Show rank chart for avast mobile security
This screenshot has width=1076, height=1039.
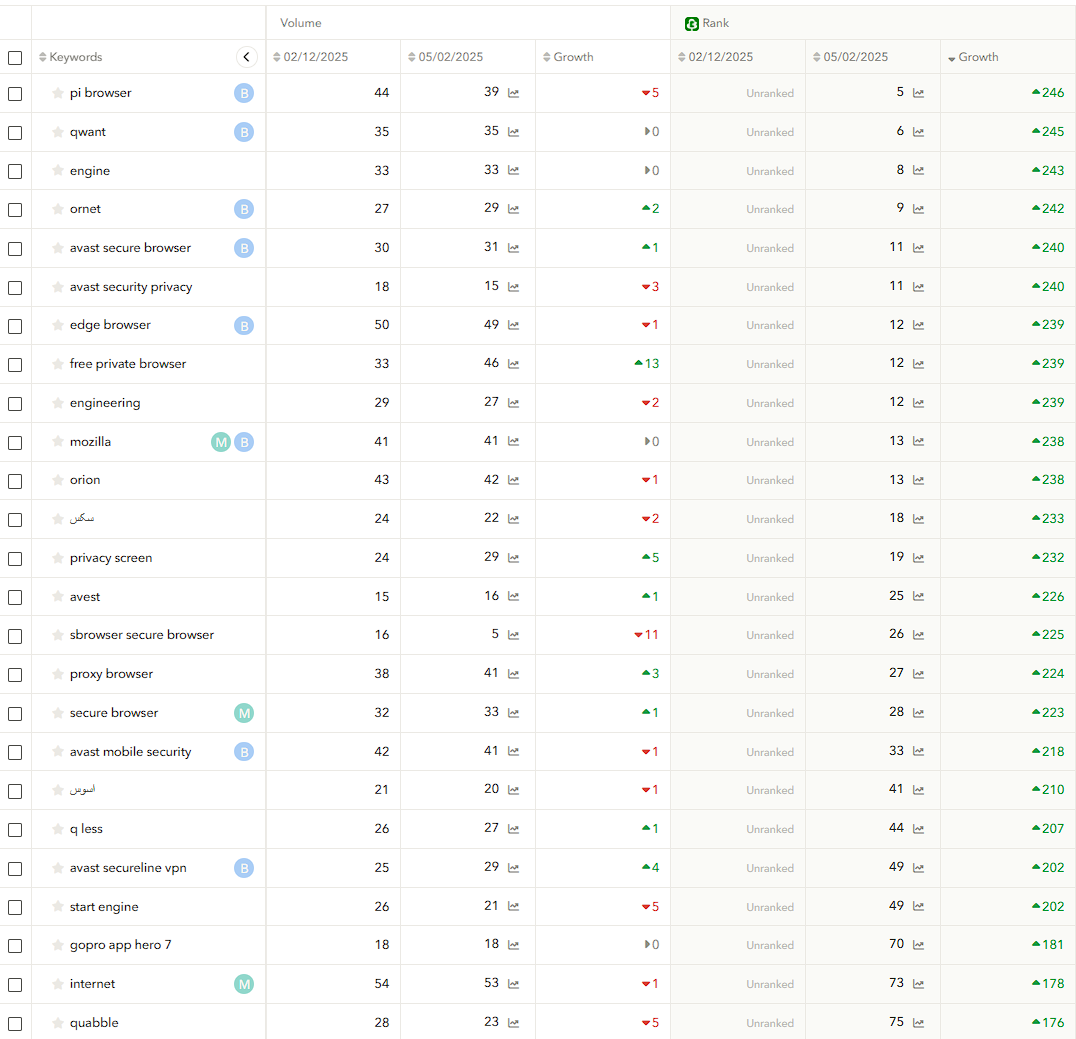(918, 751)
